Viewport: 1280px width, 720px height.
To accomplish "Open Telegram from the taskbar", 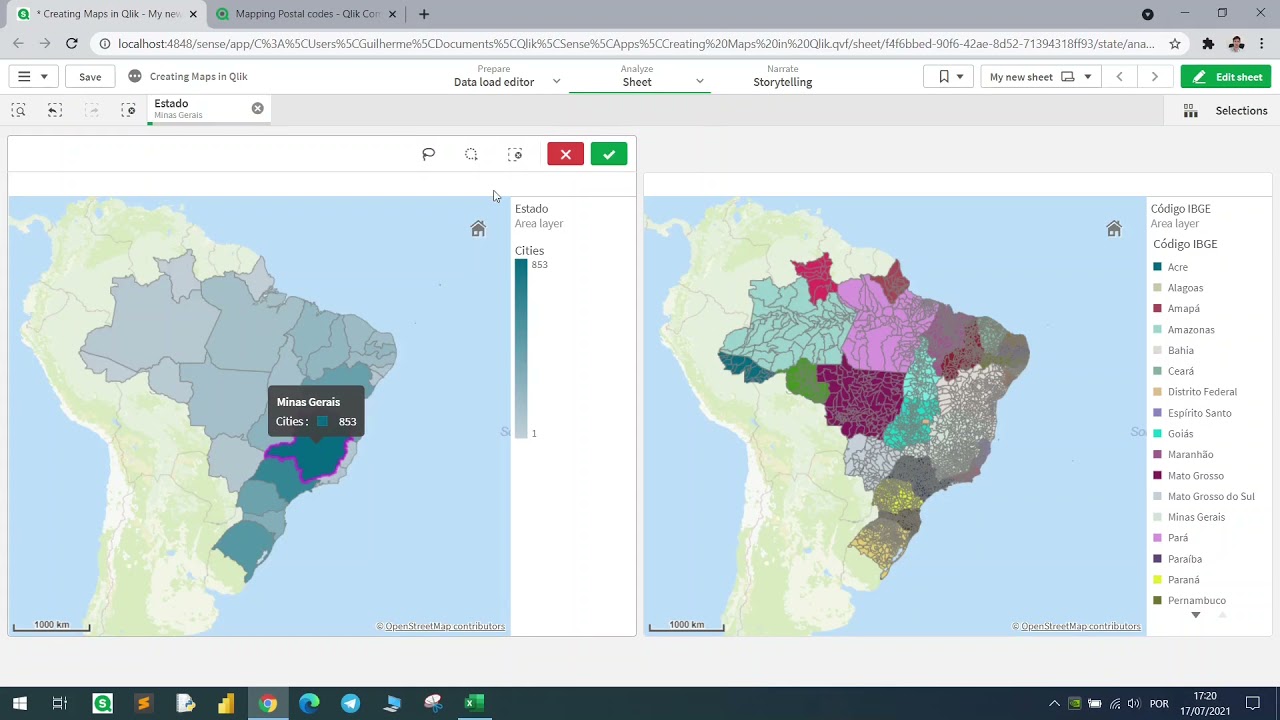I will pos(351,703).
